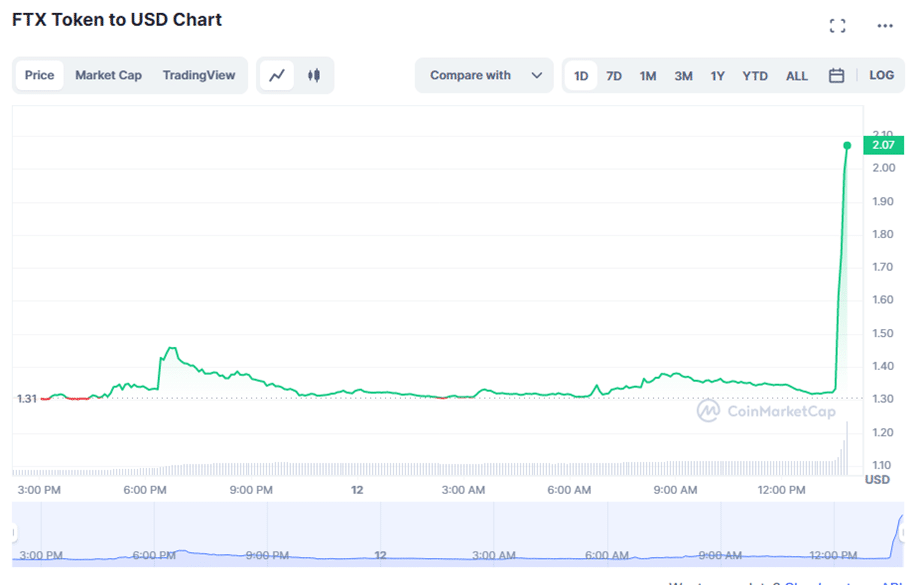Viewport: 921px width, 585px height.
Task: Select the 1Y time range
Action: pos(717,76)
